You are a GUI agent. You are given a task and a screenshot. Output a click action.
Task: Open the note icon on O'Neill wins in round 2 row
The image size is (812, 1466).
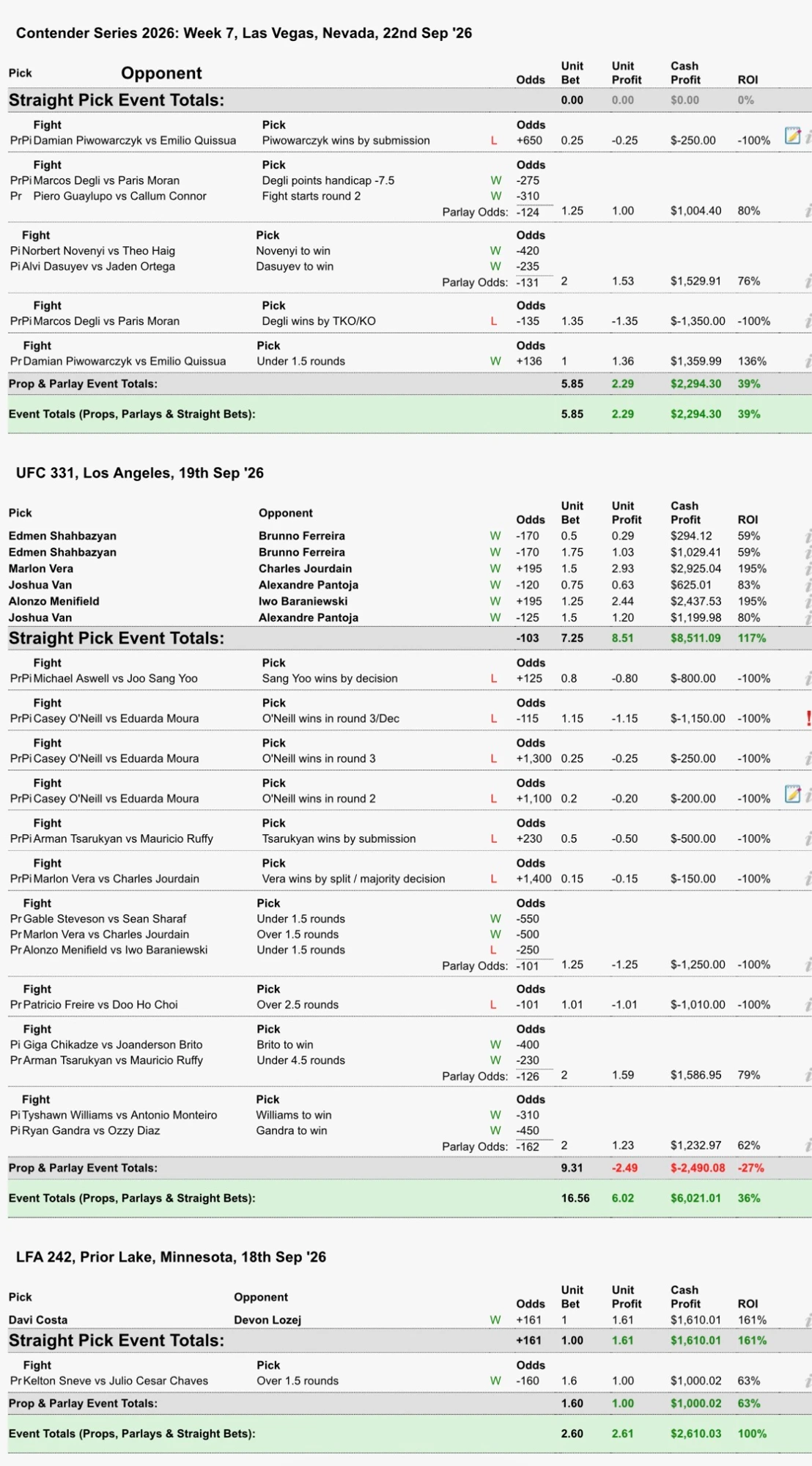792,794
